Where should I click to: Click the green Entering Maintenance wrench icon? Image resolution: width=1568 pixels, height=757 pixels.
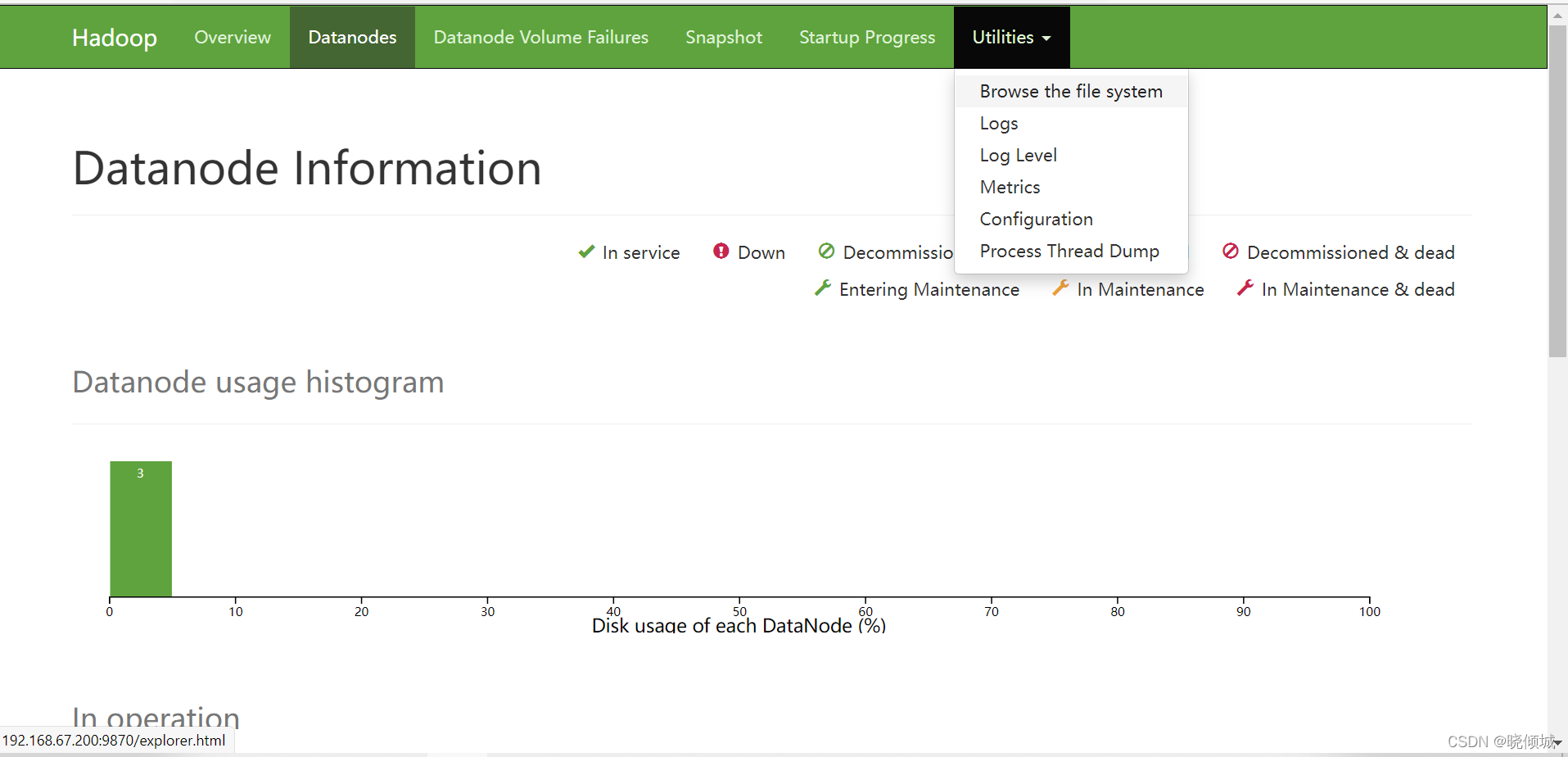point(823,288)
